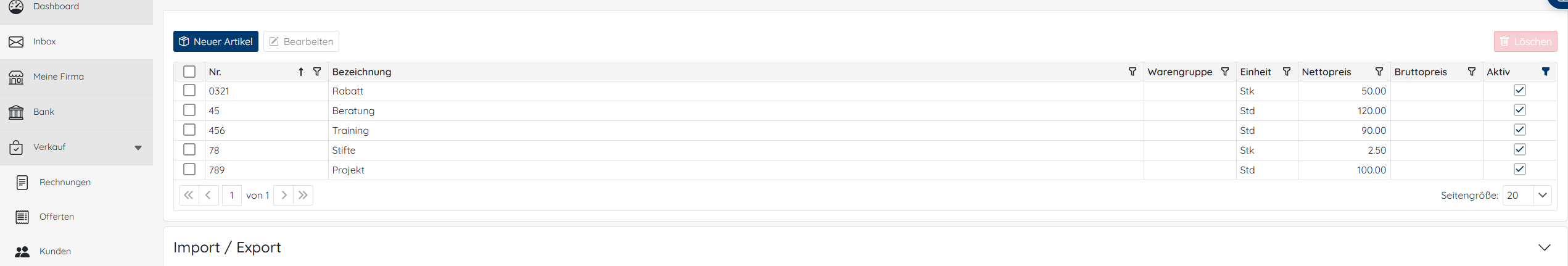Open the Nettopreis column filter icon
1568x266 pixels.
1379,72
